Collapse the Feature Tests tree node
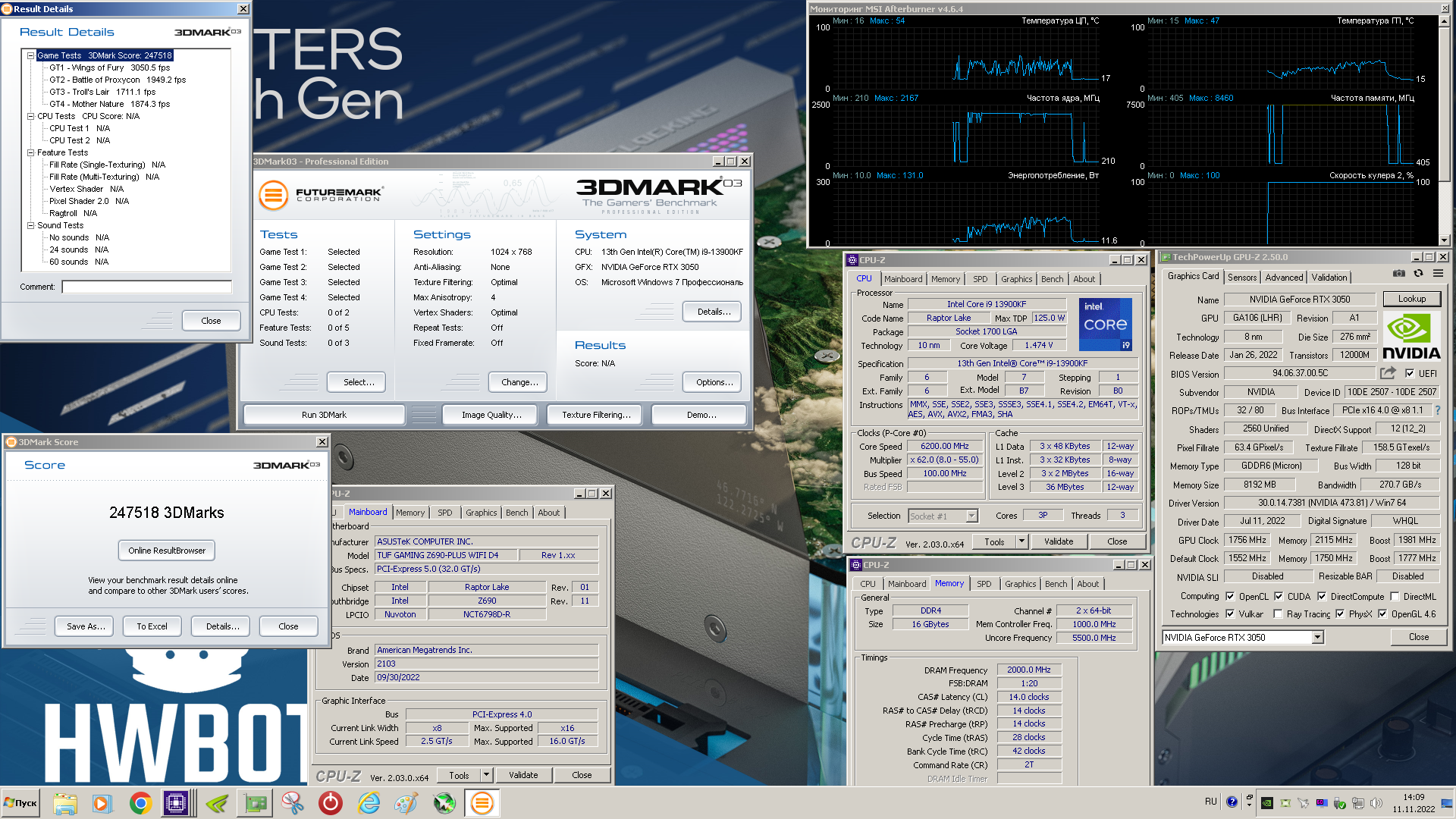1456x819 pixels. coord(31,152)
